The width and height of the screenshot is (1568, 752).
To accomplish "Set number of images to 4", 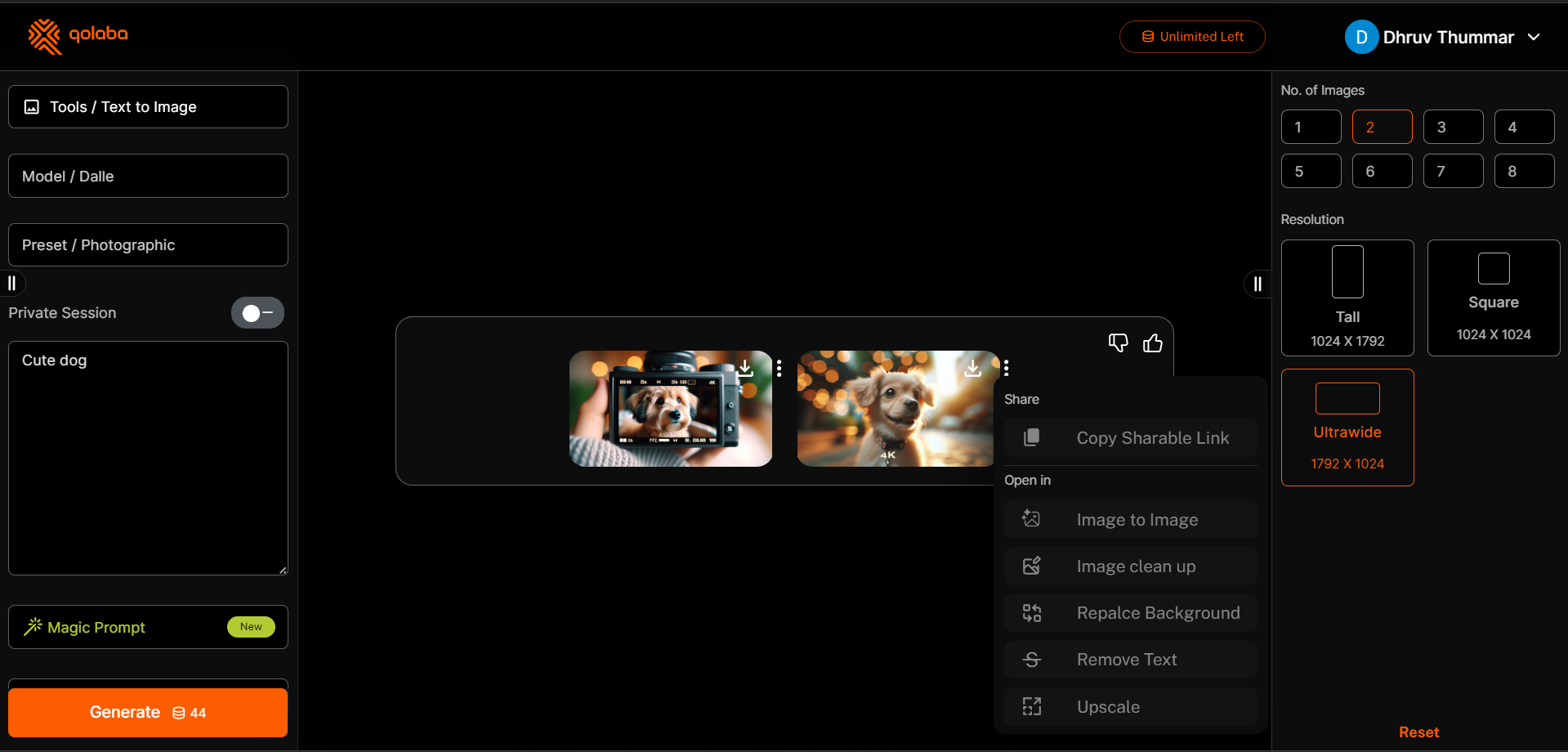I will point(1524,128).
